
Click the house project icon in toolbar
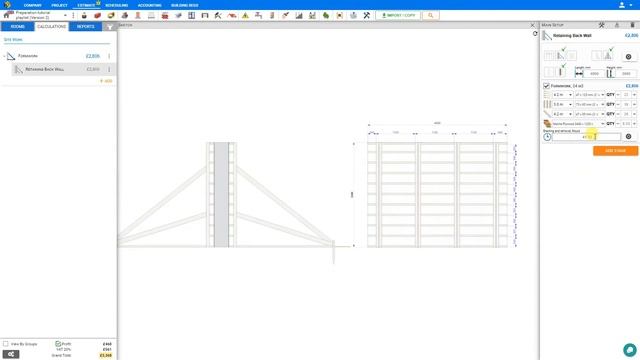coord(8,15)
